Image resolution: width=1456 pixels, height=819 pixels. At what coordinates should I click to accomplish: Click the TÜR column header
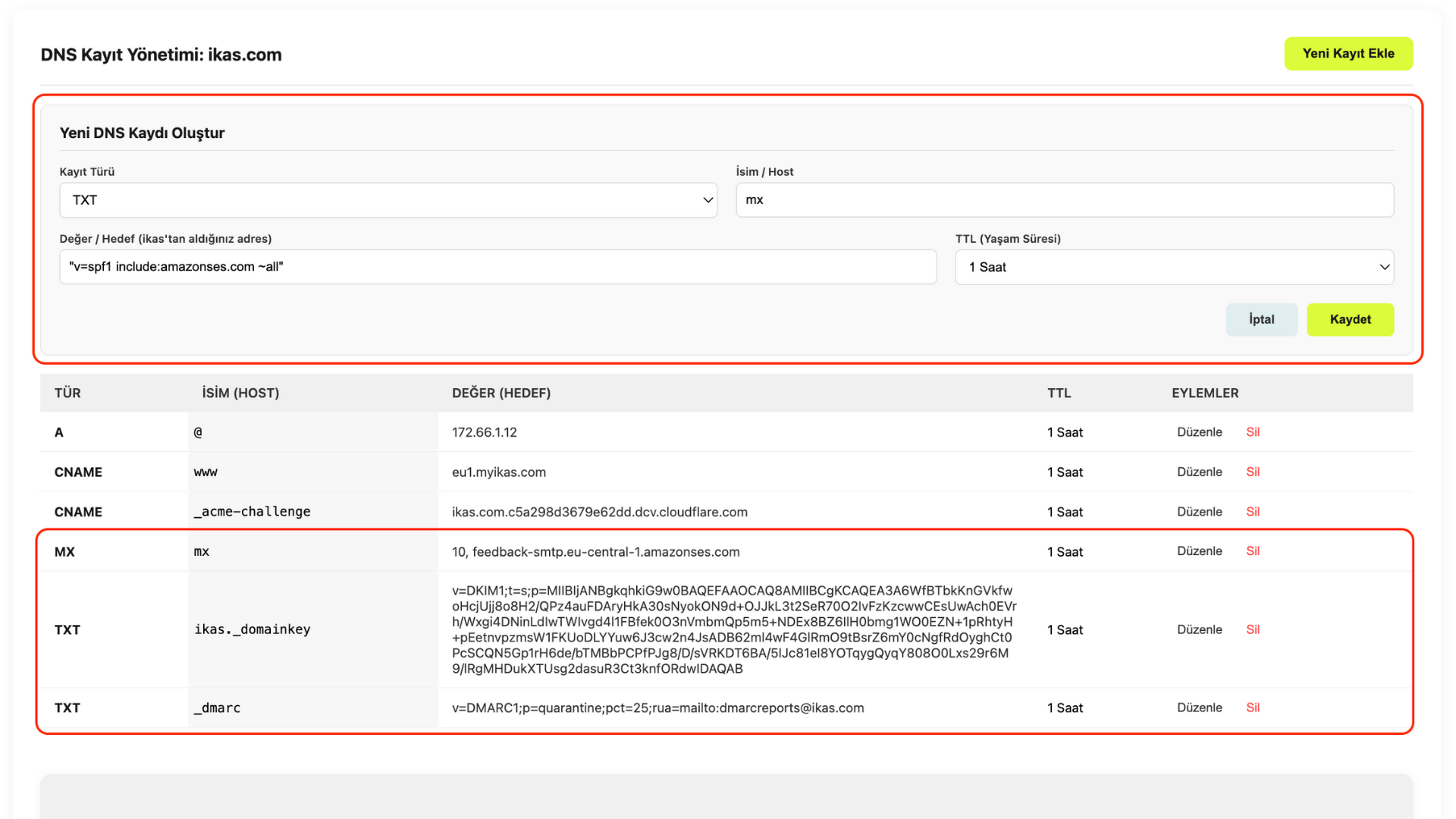point(67,393)
